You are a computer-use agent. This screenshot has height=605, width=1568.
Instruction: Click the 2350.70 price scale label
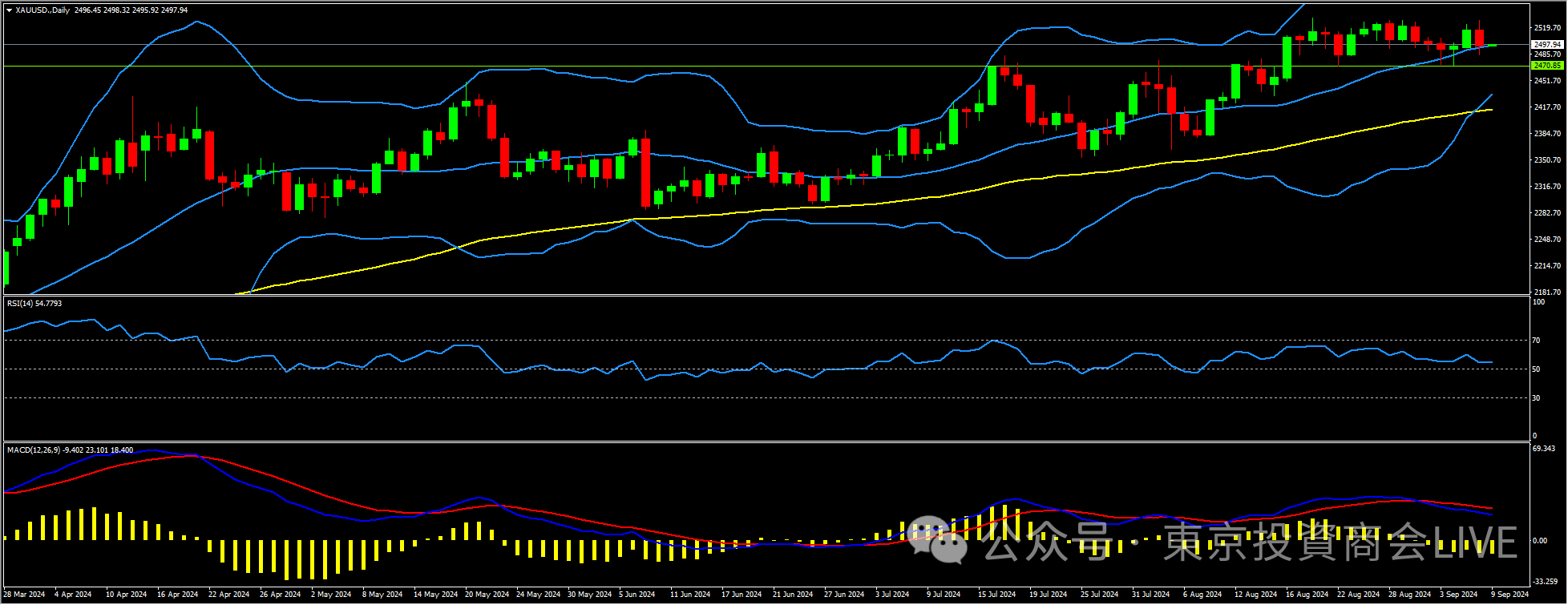coord(1546,160)
